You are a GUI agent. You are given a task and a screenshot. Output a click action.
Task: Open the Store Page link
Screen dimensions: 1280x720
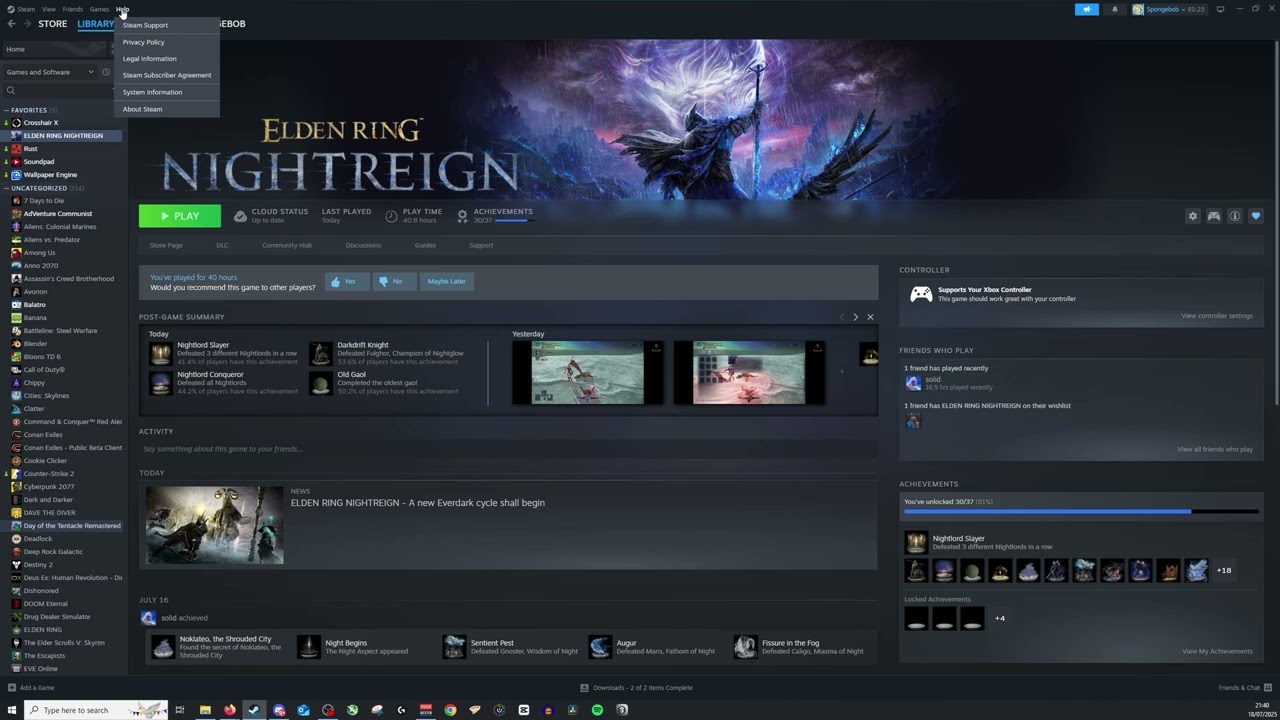(166, 245)
